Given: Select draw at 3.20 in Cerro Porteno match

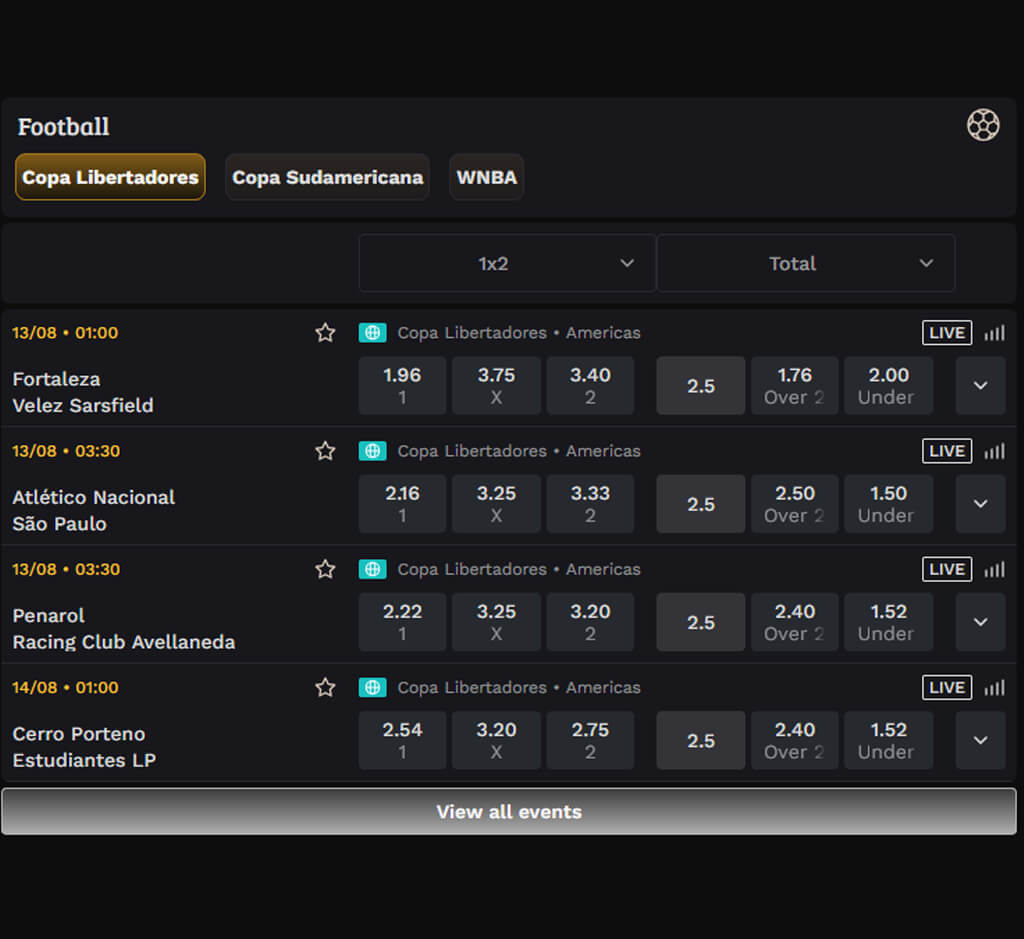Looking at the screenshot, I should [496, 740].
